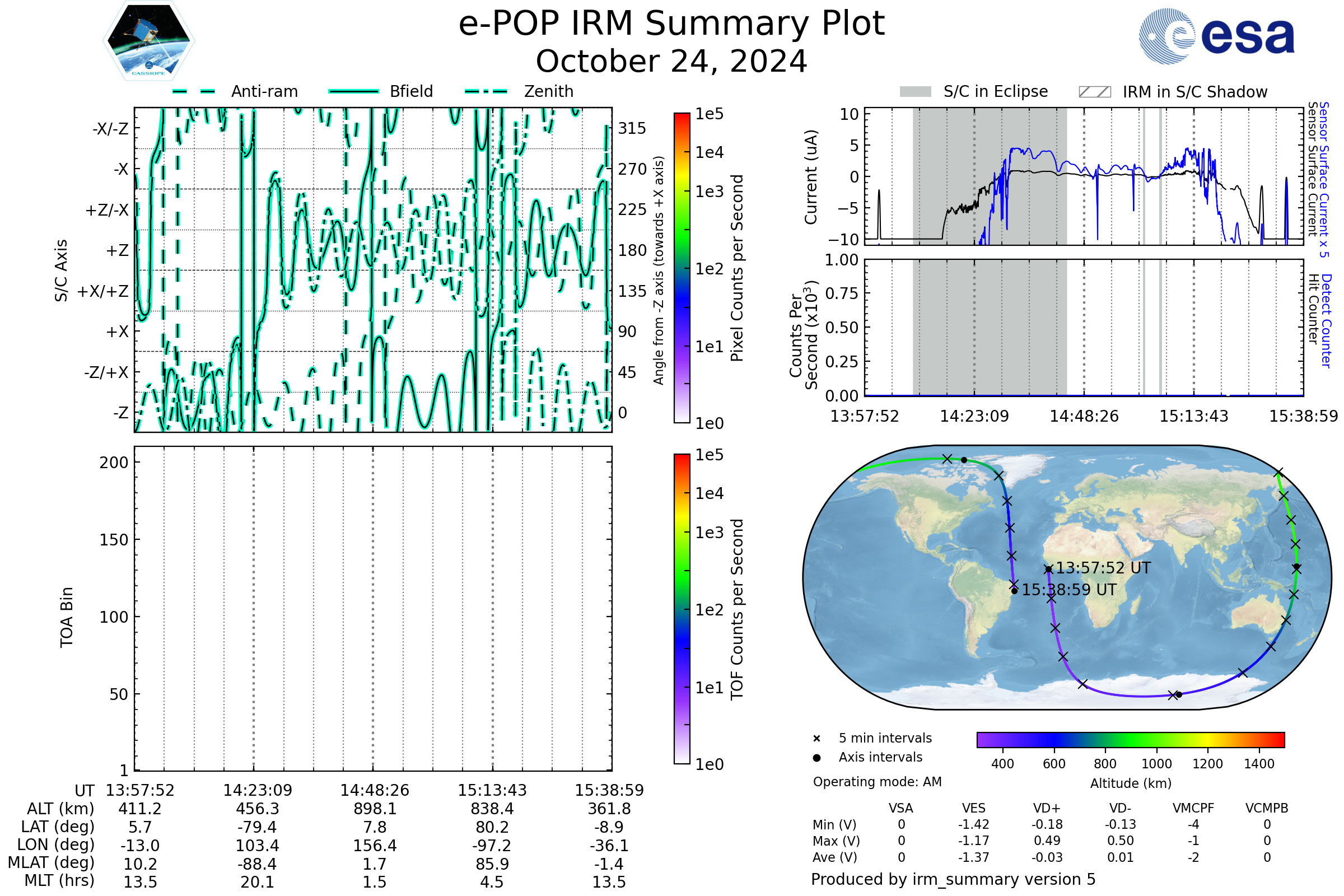This screenshot has height=896, width=1344.
Task: Click the Anti-ram dashed legend line
Action: pyautogui.click(x=194, y=91)
